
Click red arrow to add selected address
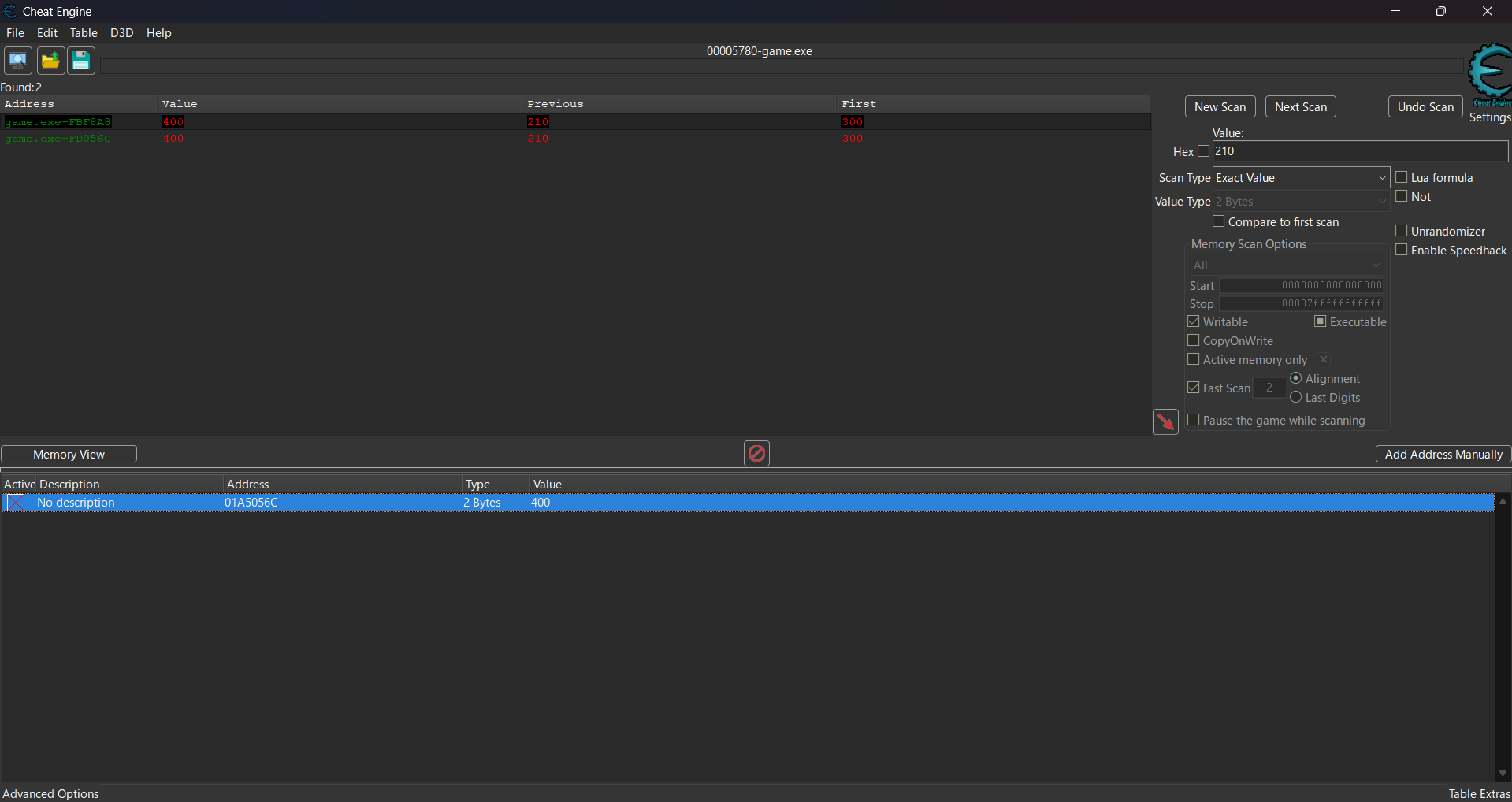point(1165,421)
